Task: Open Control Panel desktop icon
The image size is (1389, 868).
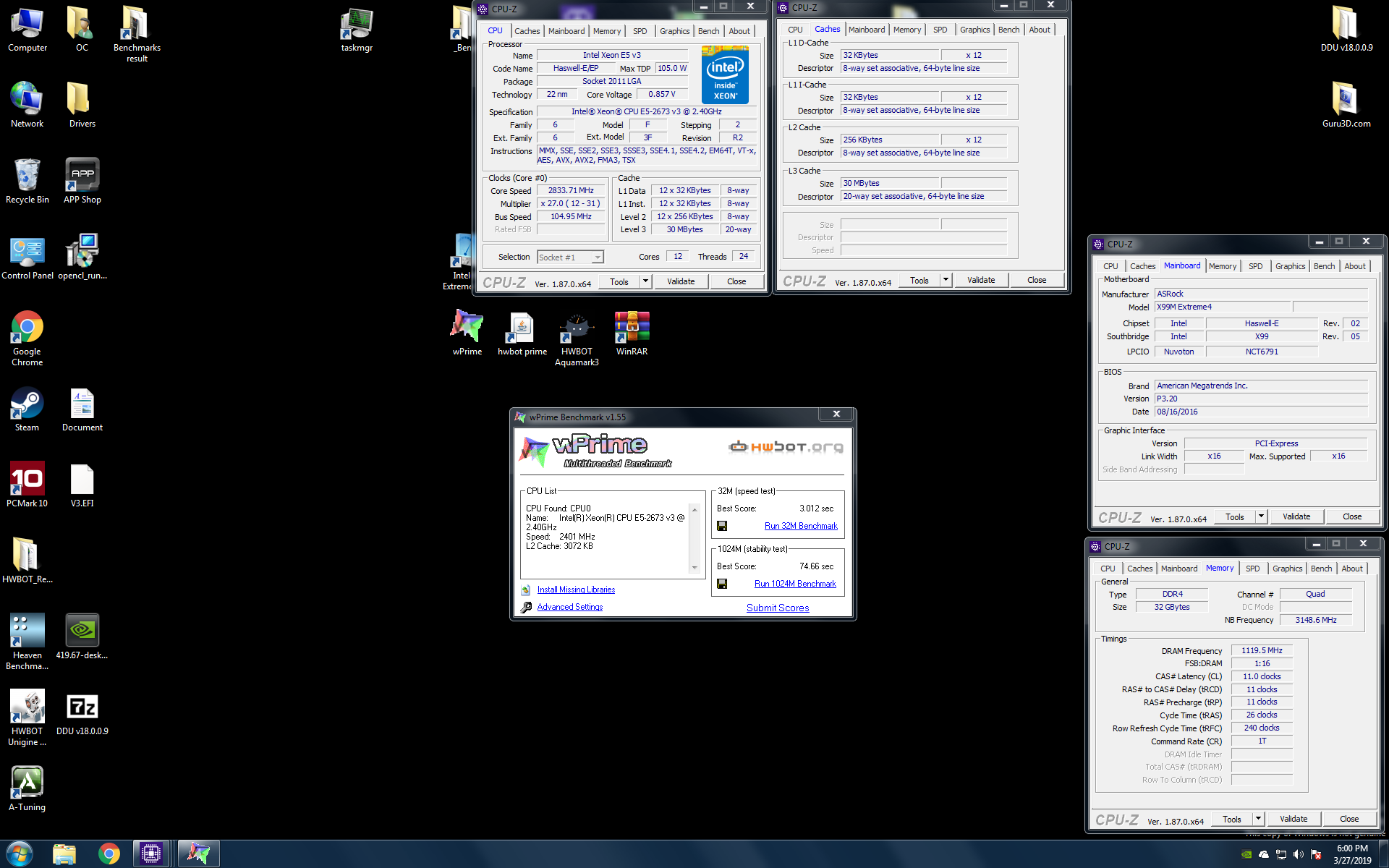Action: coord(27,257)
